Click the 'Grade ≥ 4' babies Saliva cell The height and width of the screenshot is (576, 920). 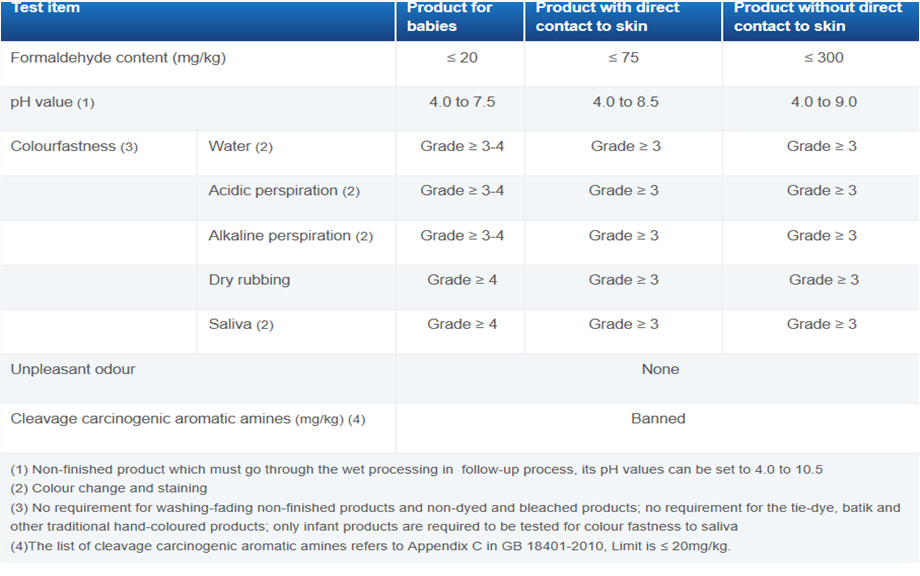coord(462,324)
